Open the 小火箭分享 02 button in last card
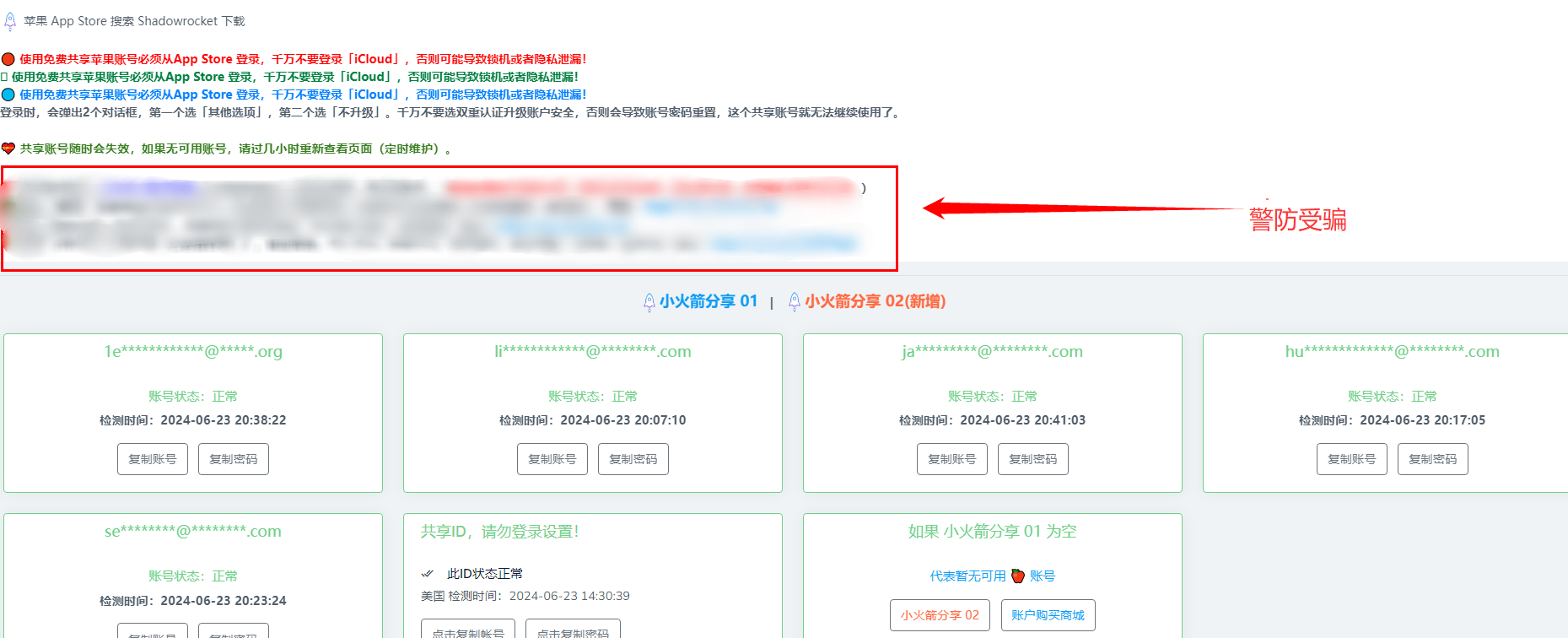The image size is (1568, 638). [x=940, y=615]
